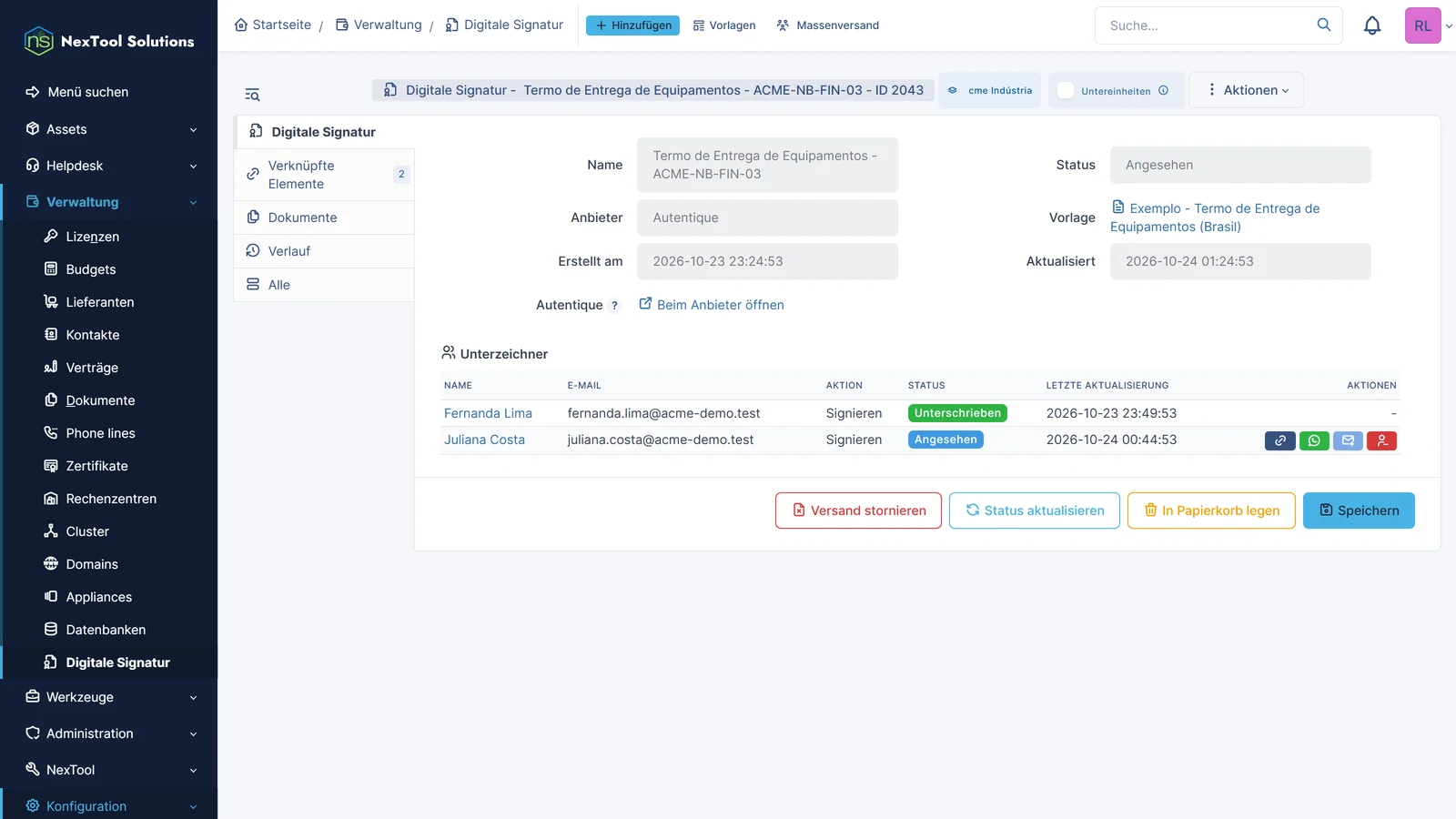
Task: Switch to the Verlauf tab
Action: 324,251
